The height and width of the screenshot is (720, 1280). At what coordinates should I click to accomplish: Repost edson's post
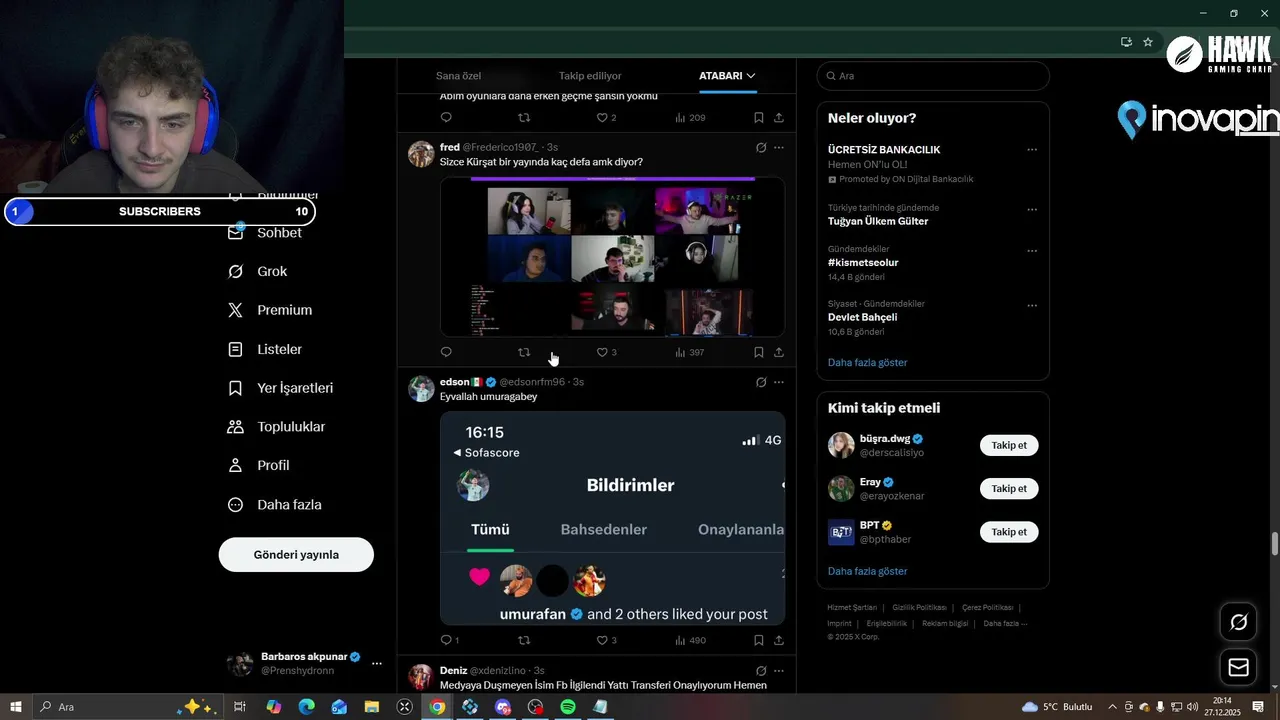tap(524, 640)
